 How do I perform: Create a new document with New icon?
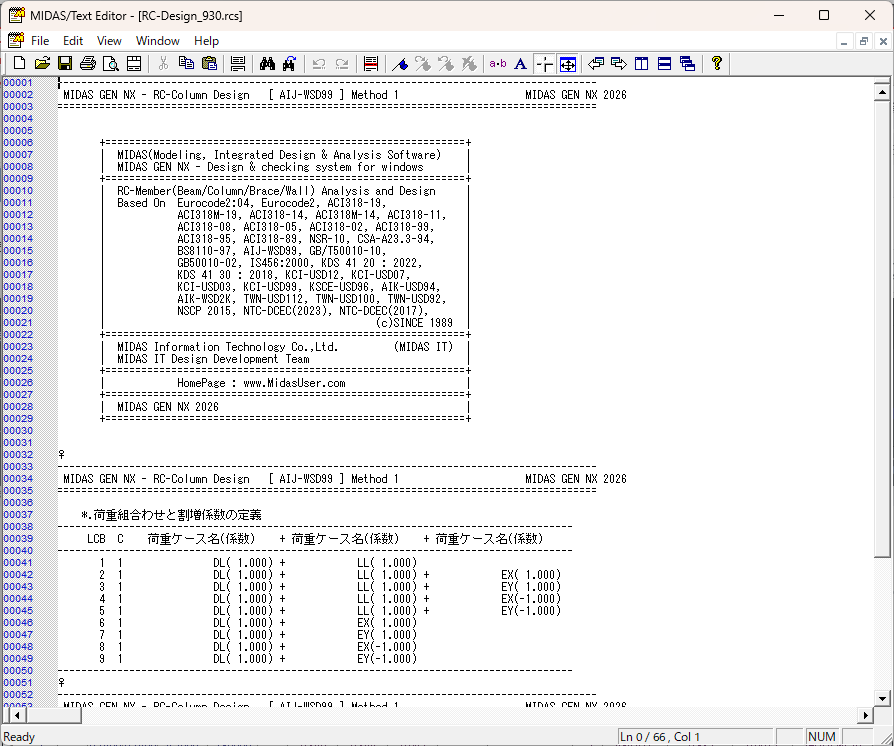coord(19,63)
